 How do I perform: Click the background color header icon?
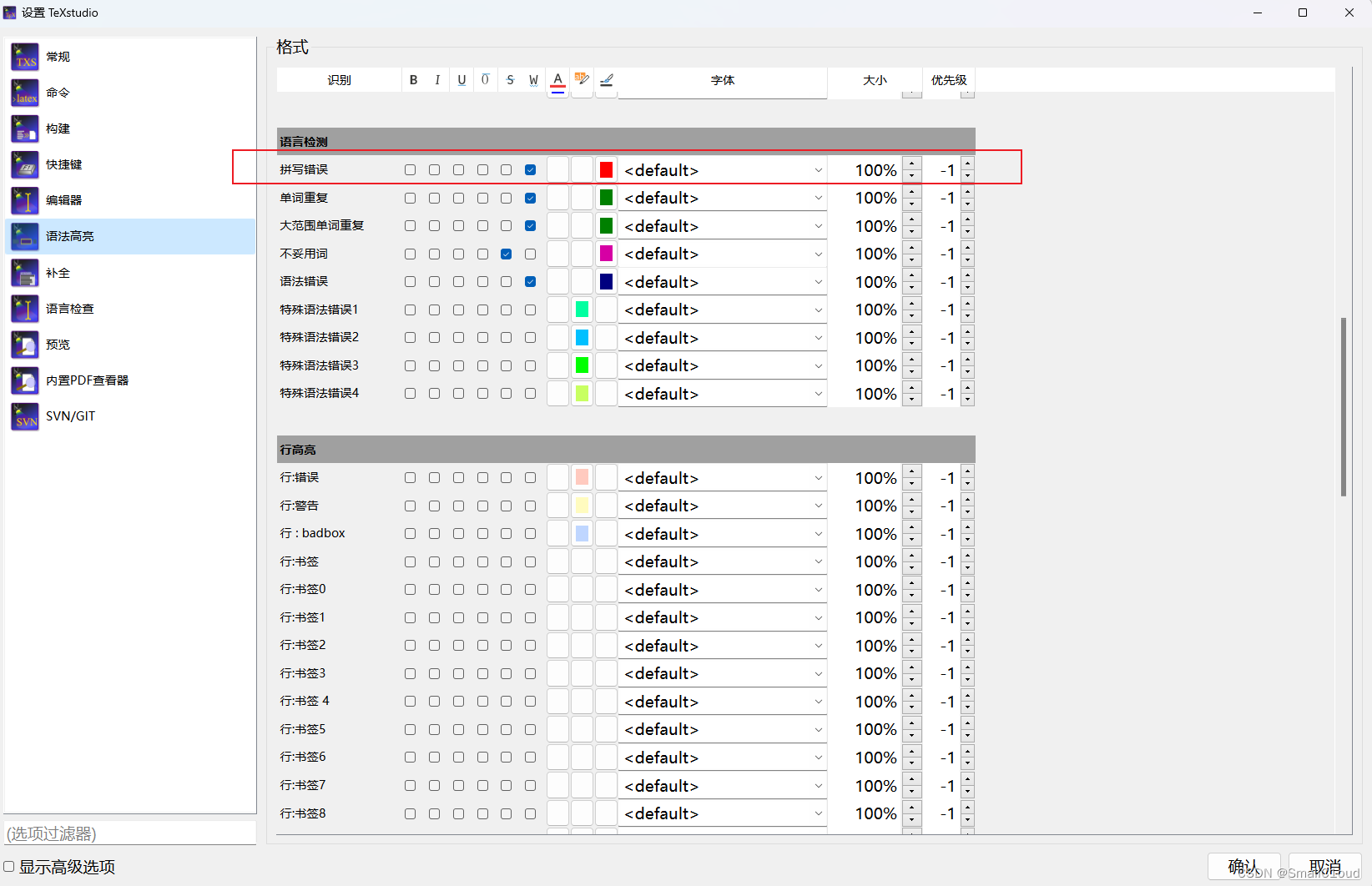[x=582, y=80]
